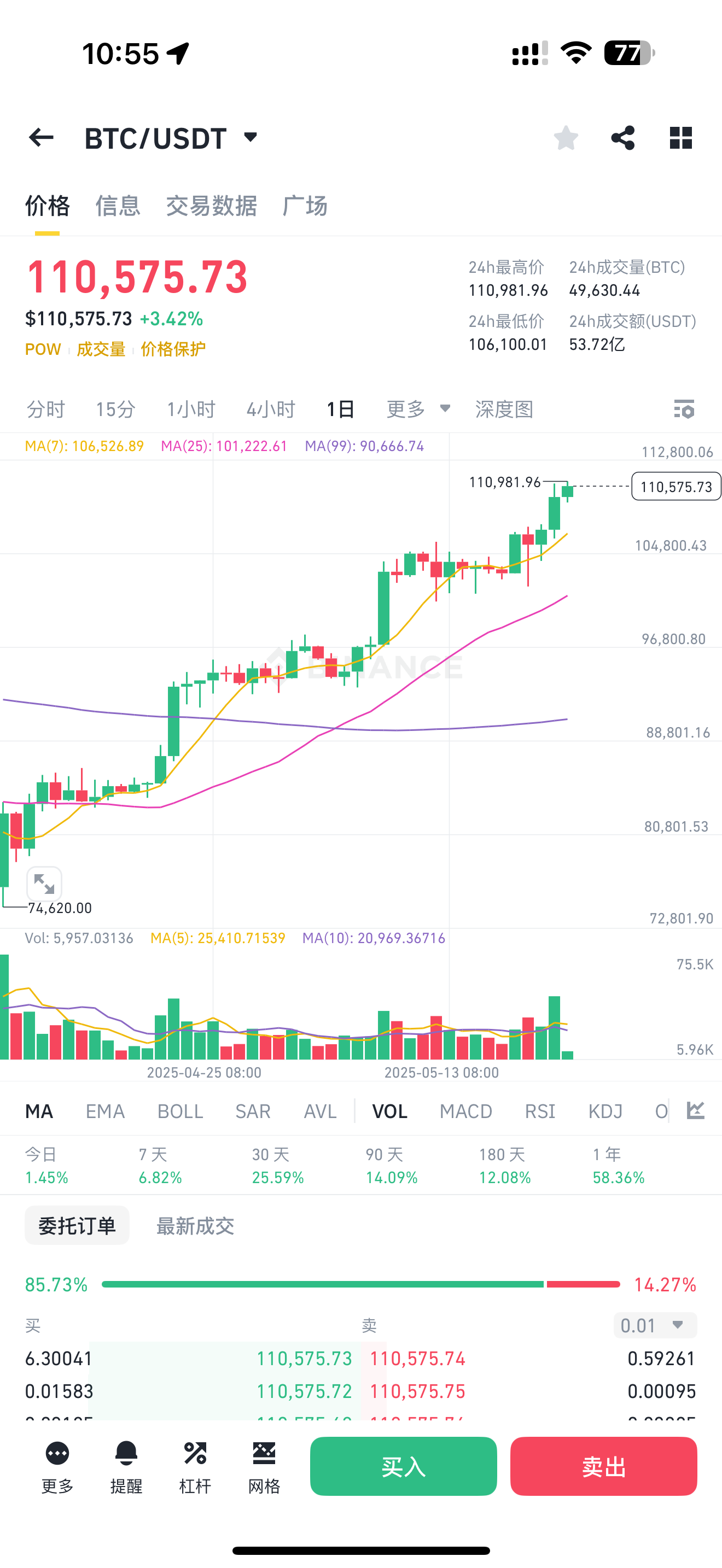Viewport: 722px width, 1568px height.
Task: Open the layout grid icon at top right
Action: coord(680,138)
